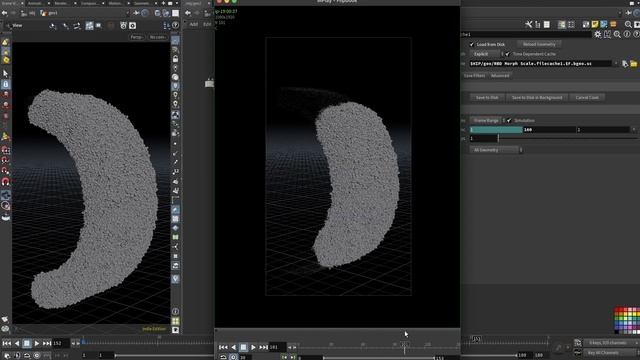Screen dimensions: 640x360
Task: Expand the file path history dropdown arrow
Action: click(x=616, y=64)
